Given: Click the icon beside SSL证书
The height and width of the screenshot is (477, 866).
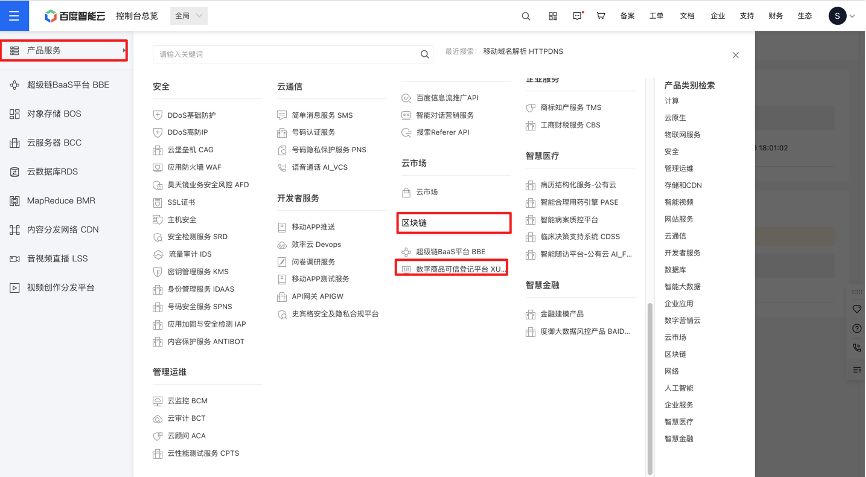Looking at the screenshot, I should [157, 203].
